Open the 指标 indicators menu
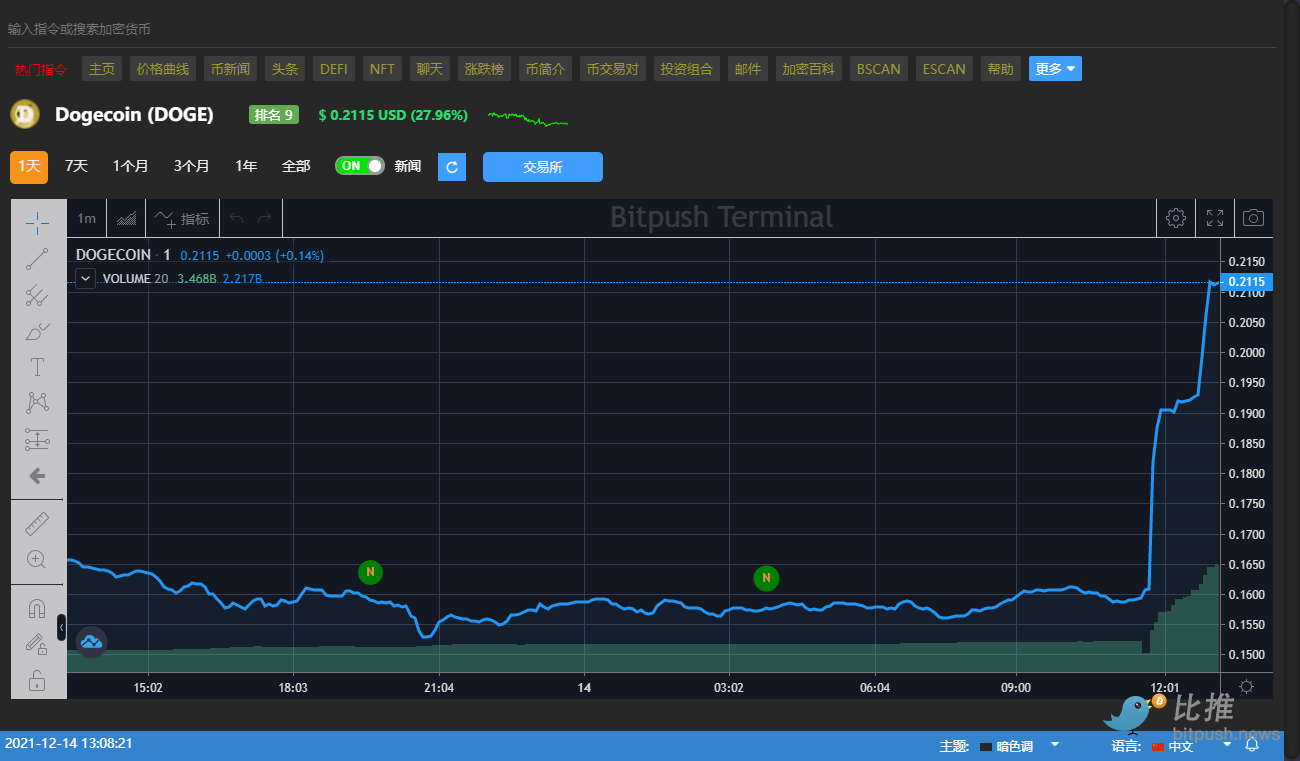 pos(182,218)
